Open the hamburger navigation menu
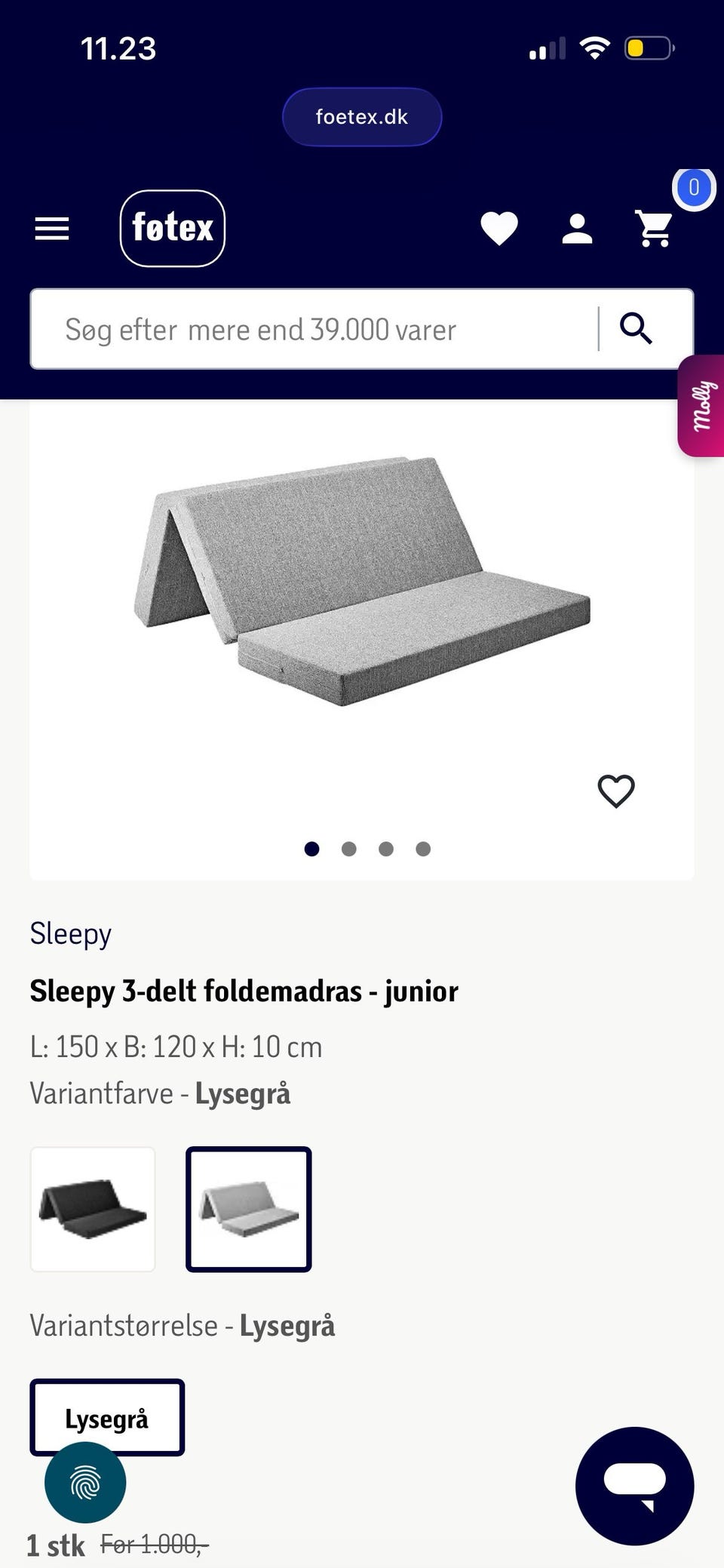This screenshot has height=1568, width=724. click(52, 229)
